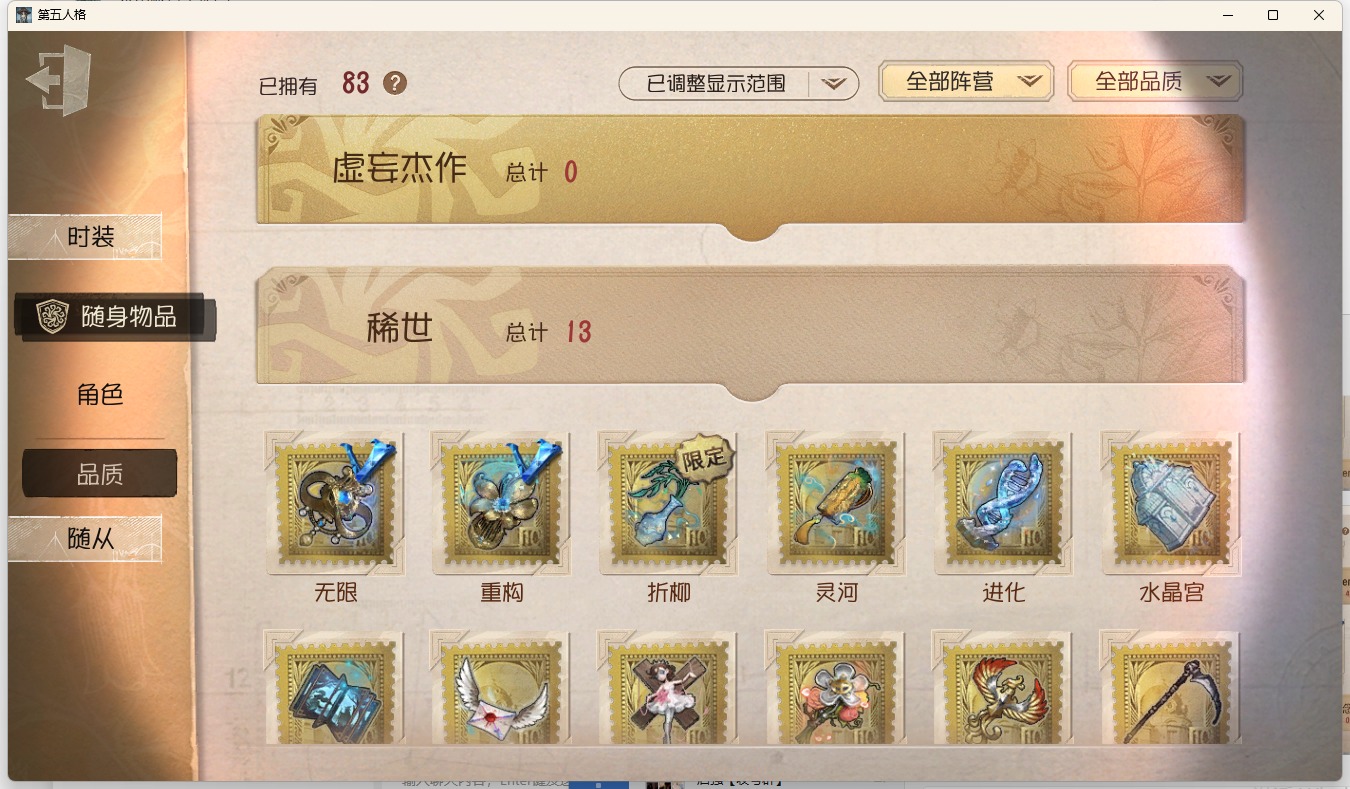This screenshot has height=789, width=1350.
Task: Select the 随身物品 tab
Action: click(x=115, y=317)
